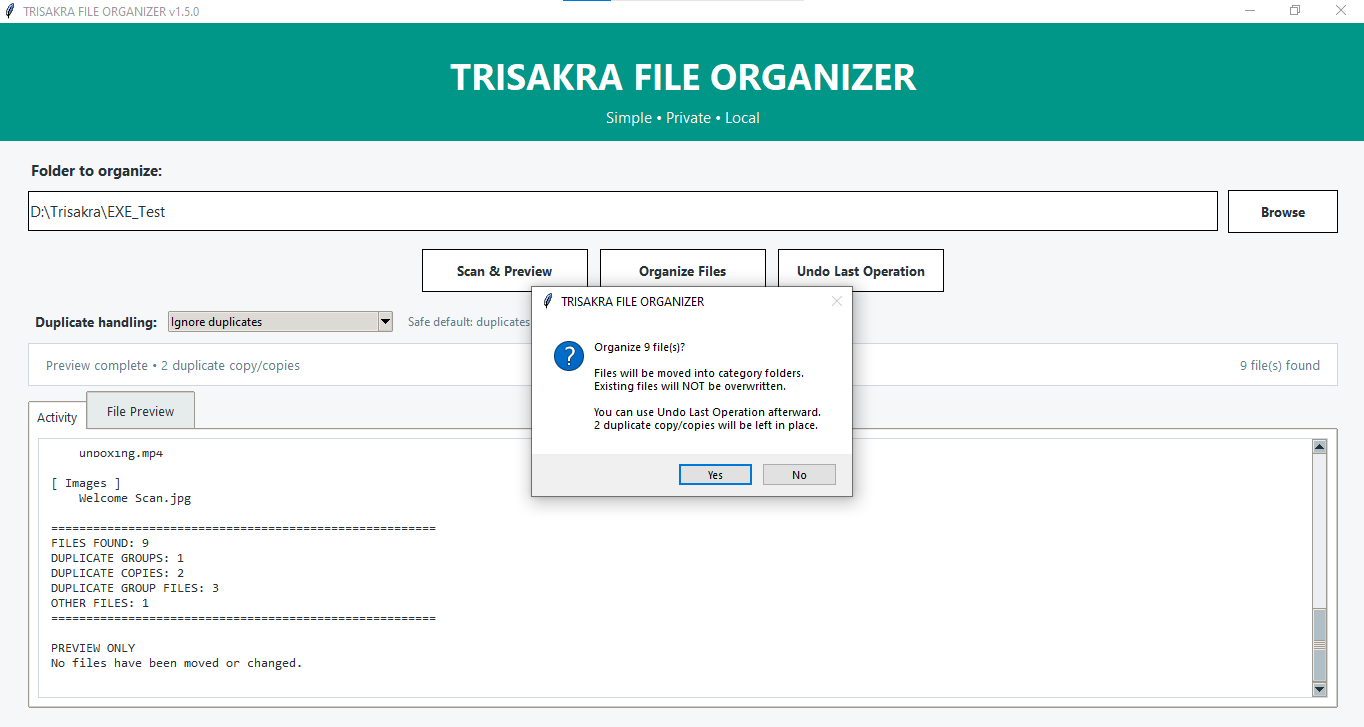Minimize the main application window
1364x727 pixels.
pos(1250,11)
